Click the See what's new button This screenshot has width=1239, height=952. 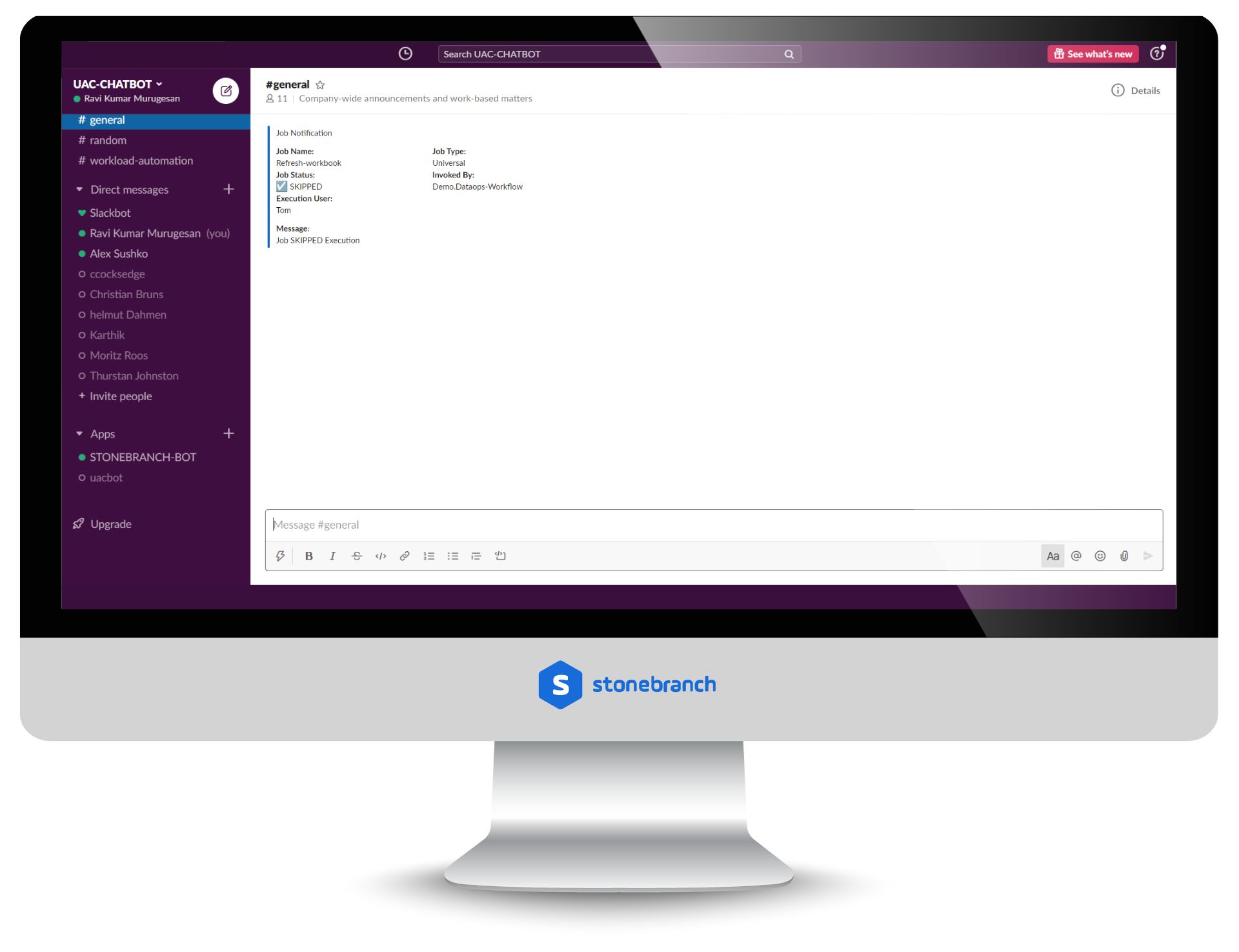pyautogui.click(x=1094, y=53)
